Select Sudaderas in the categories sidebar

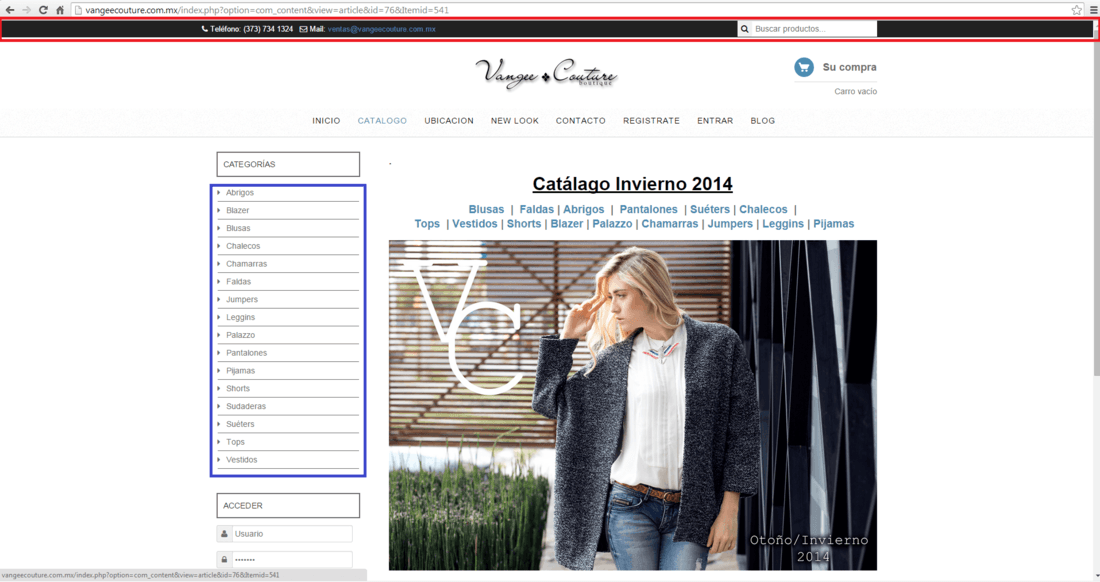[246, 406]
